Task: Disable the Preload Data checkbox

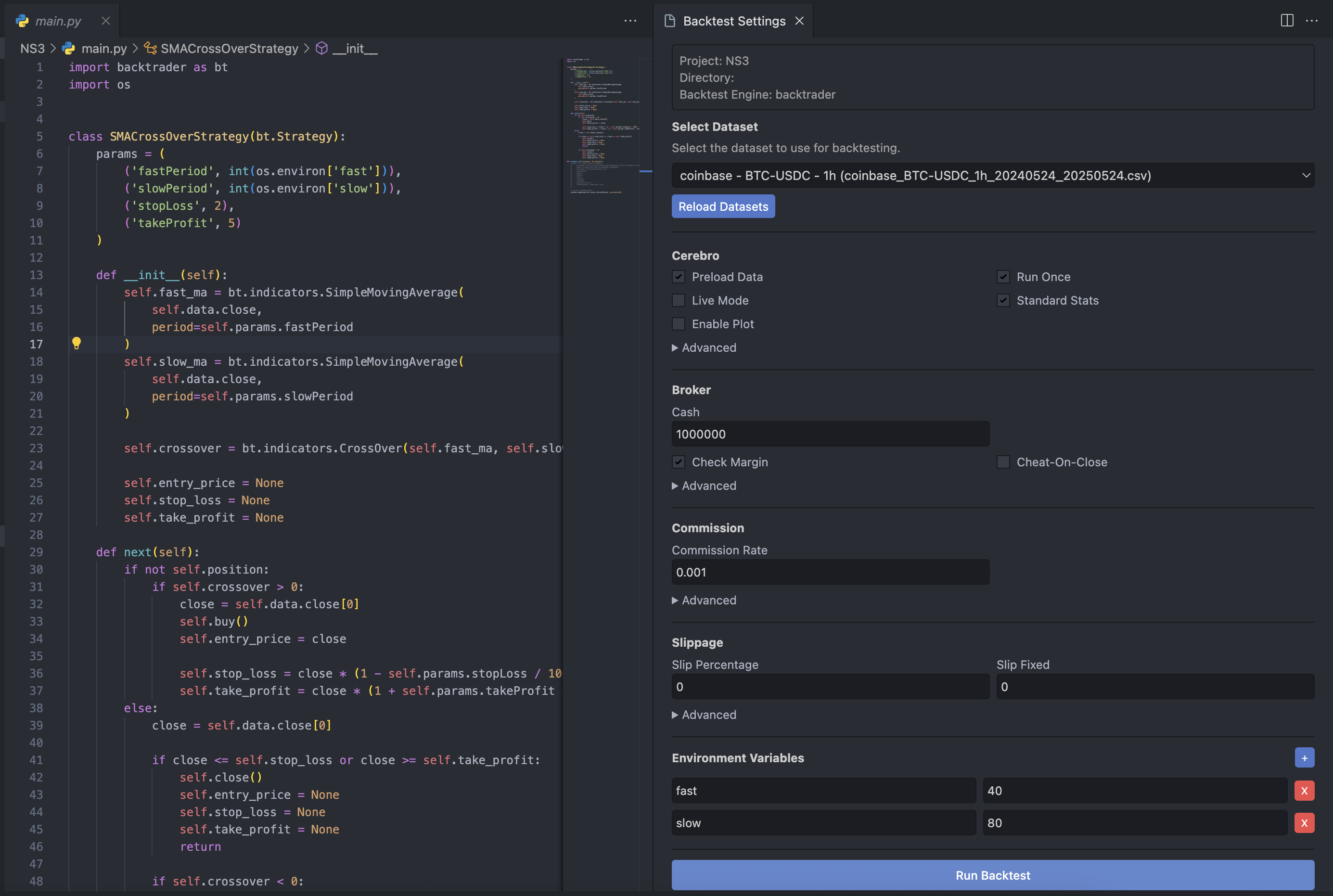Action: click(x=678, y=277)
